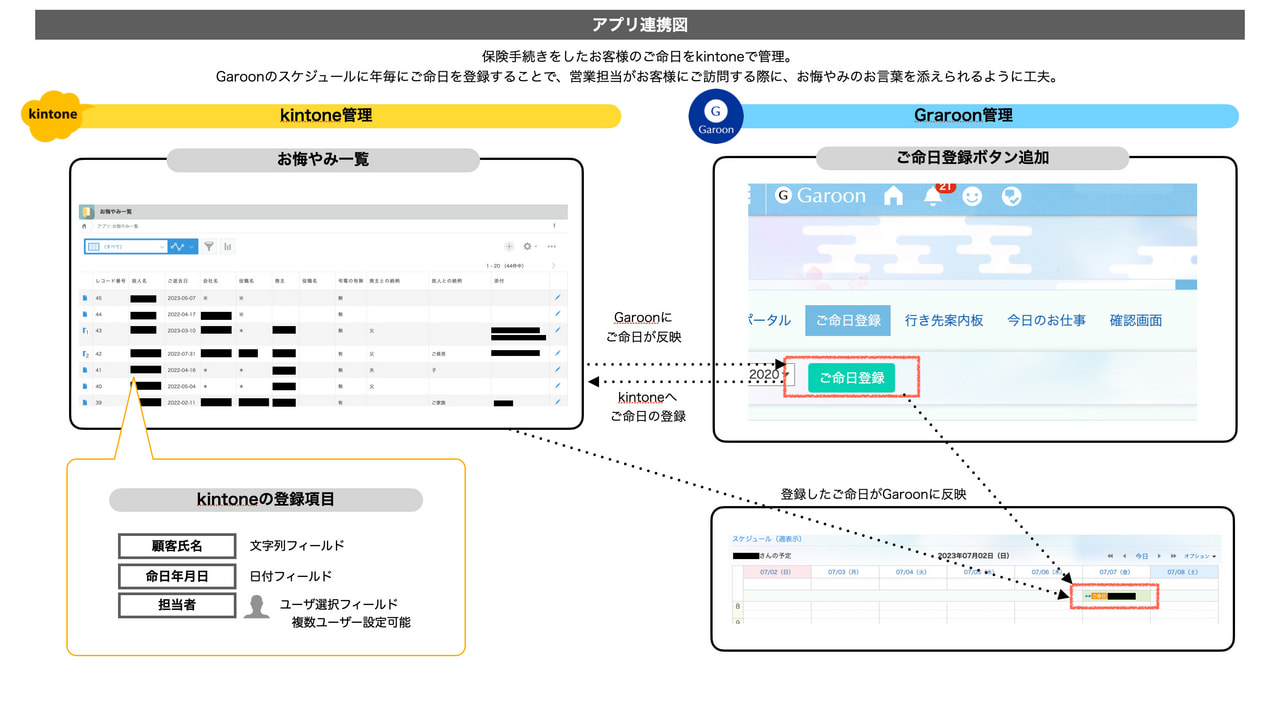Open record 45 detail document icon

point(85,298)
